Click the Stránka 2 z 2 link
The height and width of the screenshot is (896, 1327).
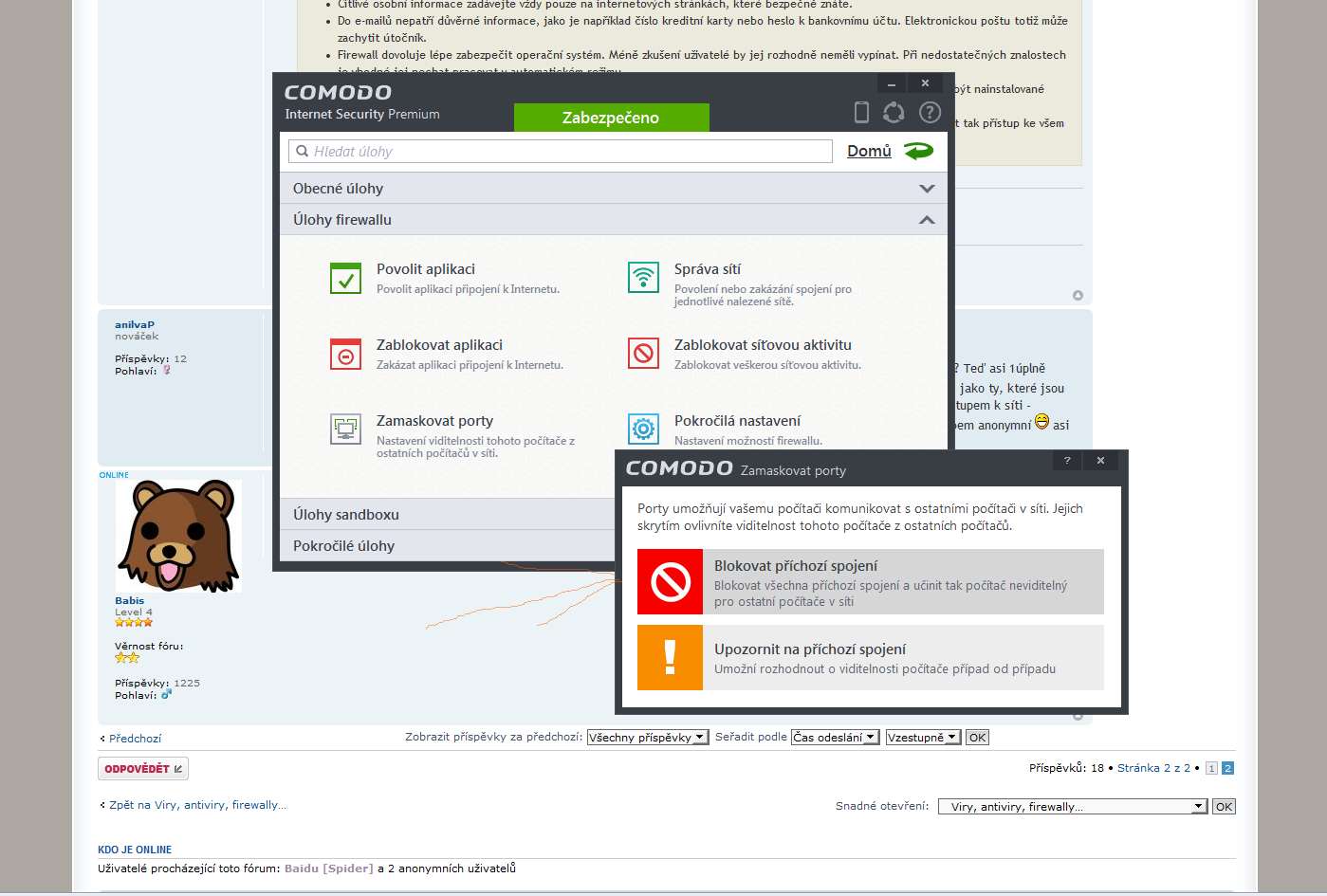point(1153,768)
